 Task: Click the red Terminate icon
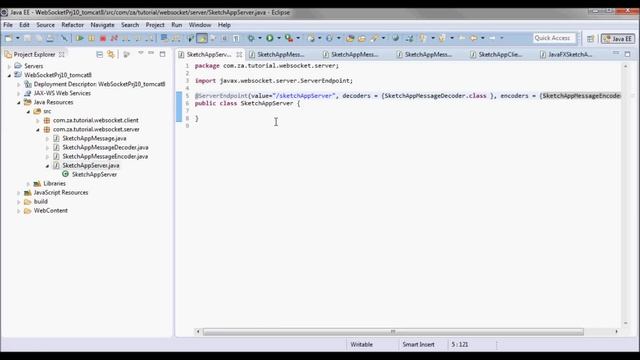pos(103,38)
